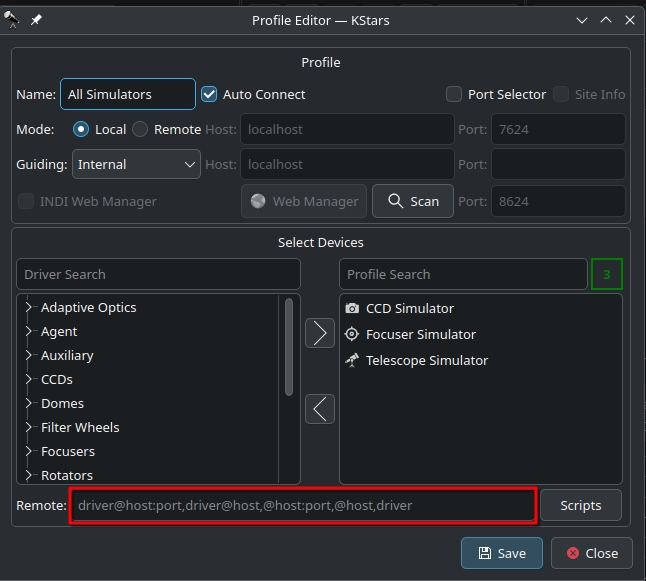Click the pin window icon
This screenshot has height=581, width=646.
(x=36, y=19)
